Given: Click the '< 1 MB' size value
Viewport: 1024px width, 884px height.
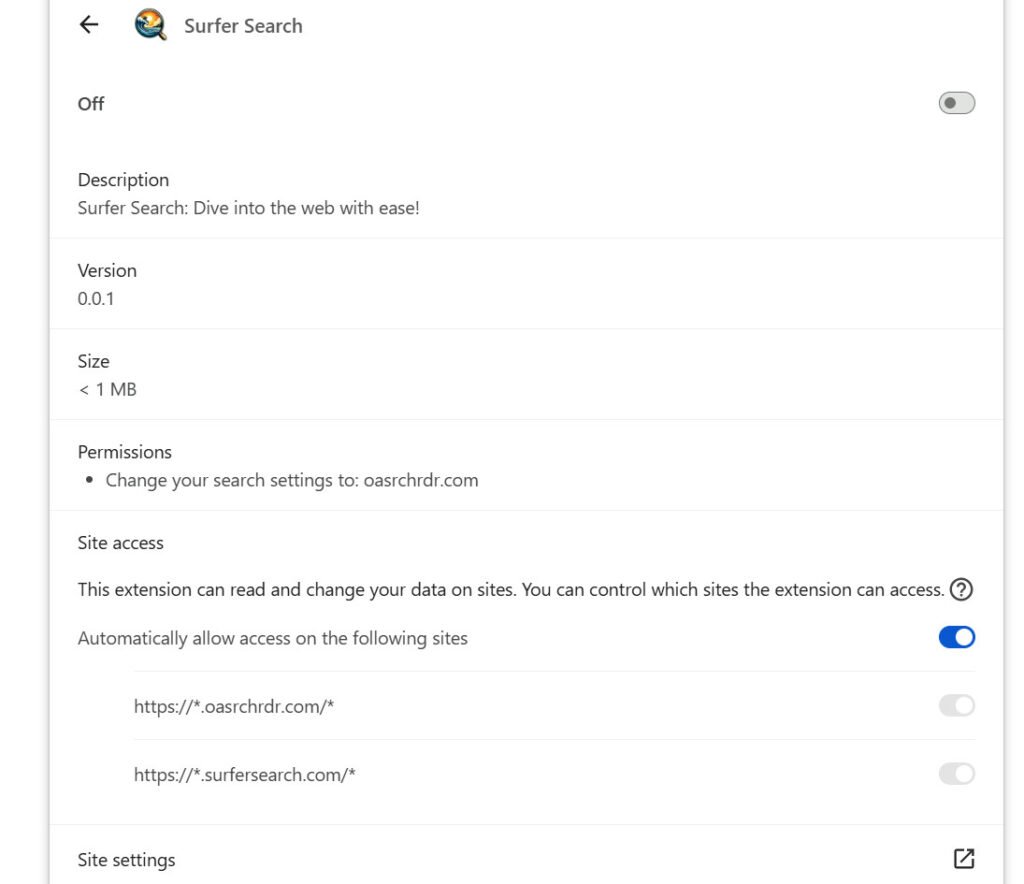Looking at the screenshot, I should pos(107,389).
